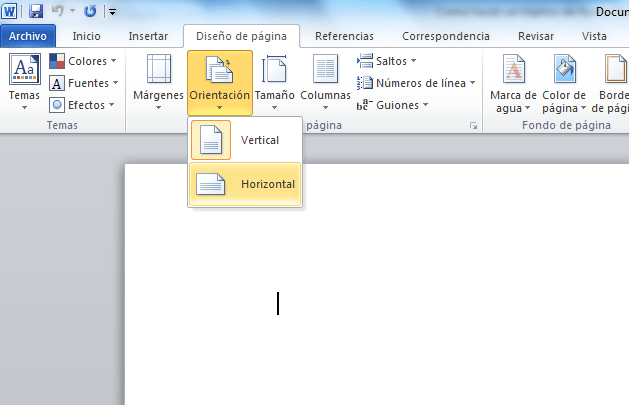The height and width of the screenshot is (405, 629).
Task: Switch to the Inicio tab
Action: pos(86,36)
